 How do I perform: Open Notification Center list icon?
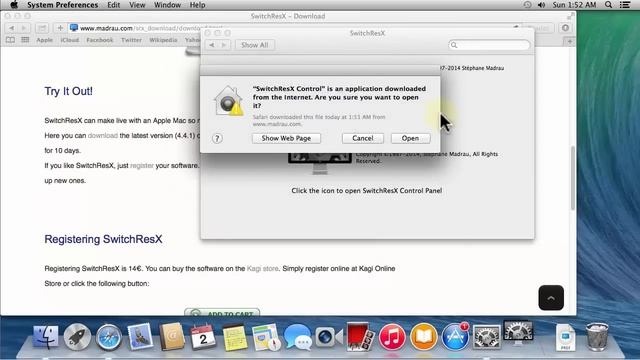(624, 5)
